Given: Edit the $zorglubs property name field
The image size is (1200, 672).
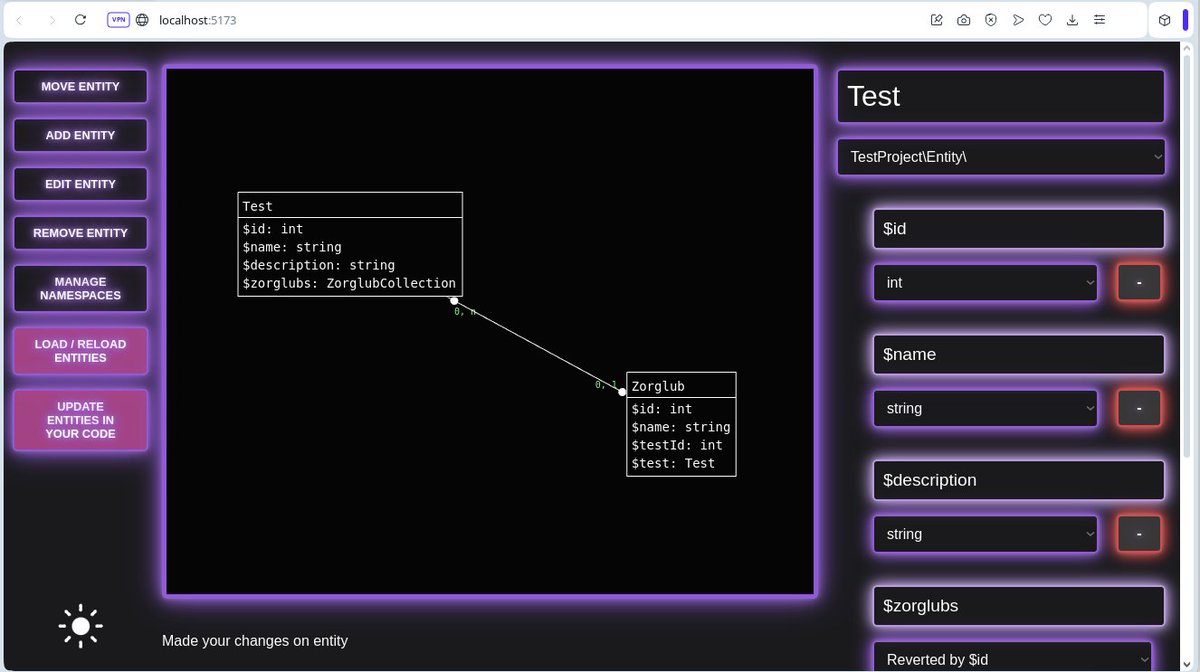Looking at the screenshot, I should point(1018,606).
